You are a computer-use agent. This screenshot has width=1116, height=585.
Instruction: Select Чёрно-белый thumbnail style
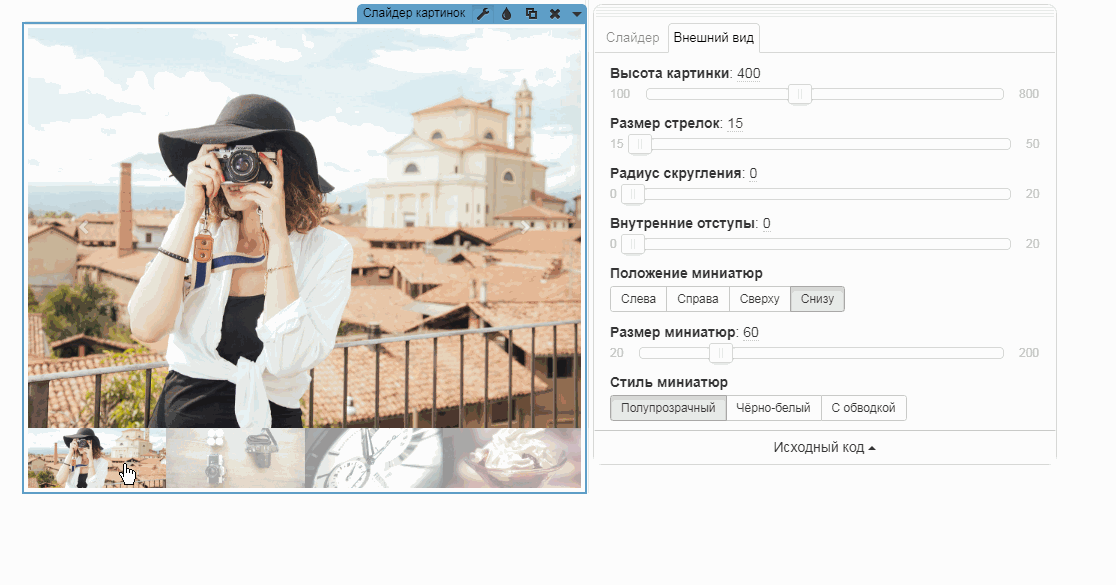(773, 408)
